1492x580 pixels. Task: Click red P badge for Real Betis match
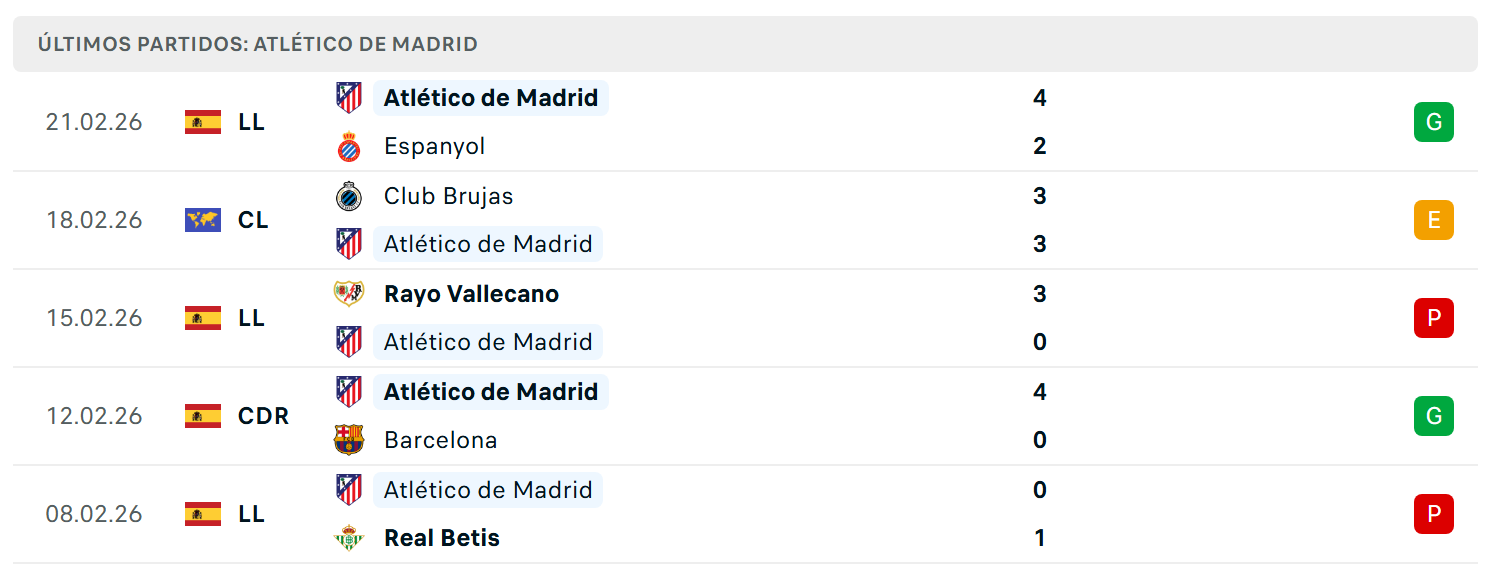pos(1433,514)
